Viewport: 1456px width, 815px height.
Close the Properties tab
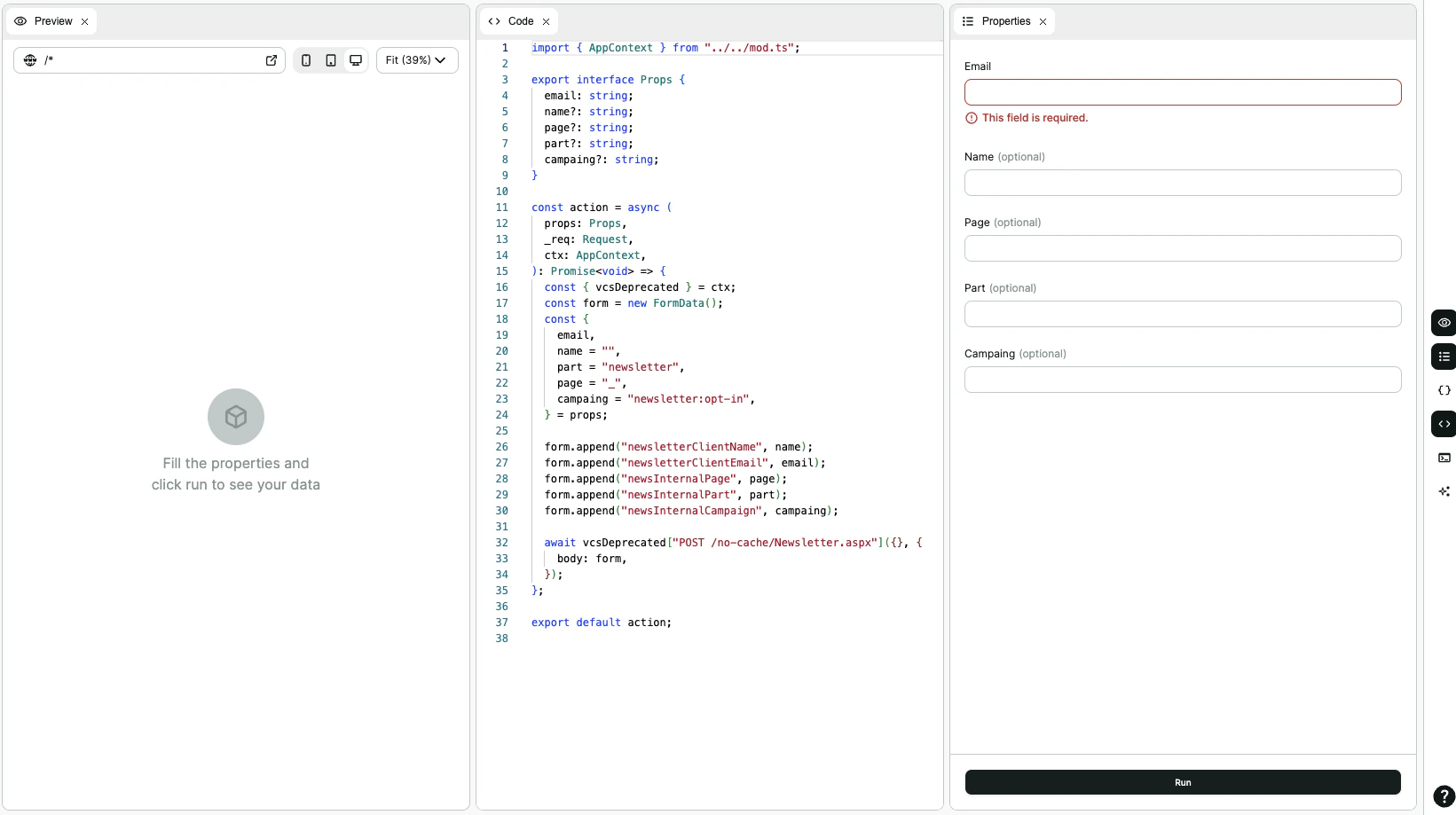1043,21
